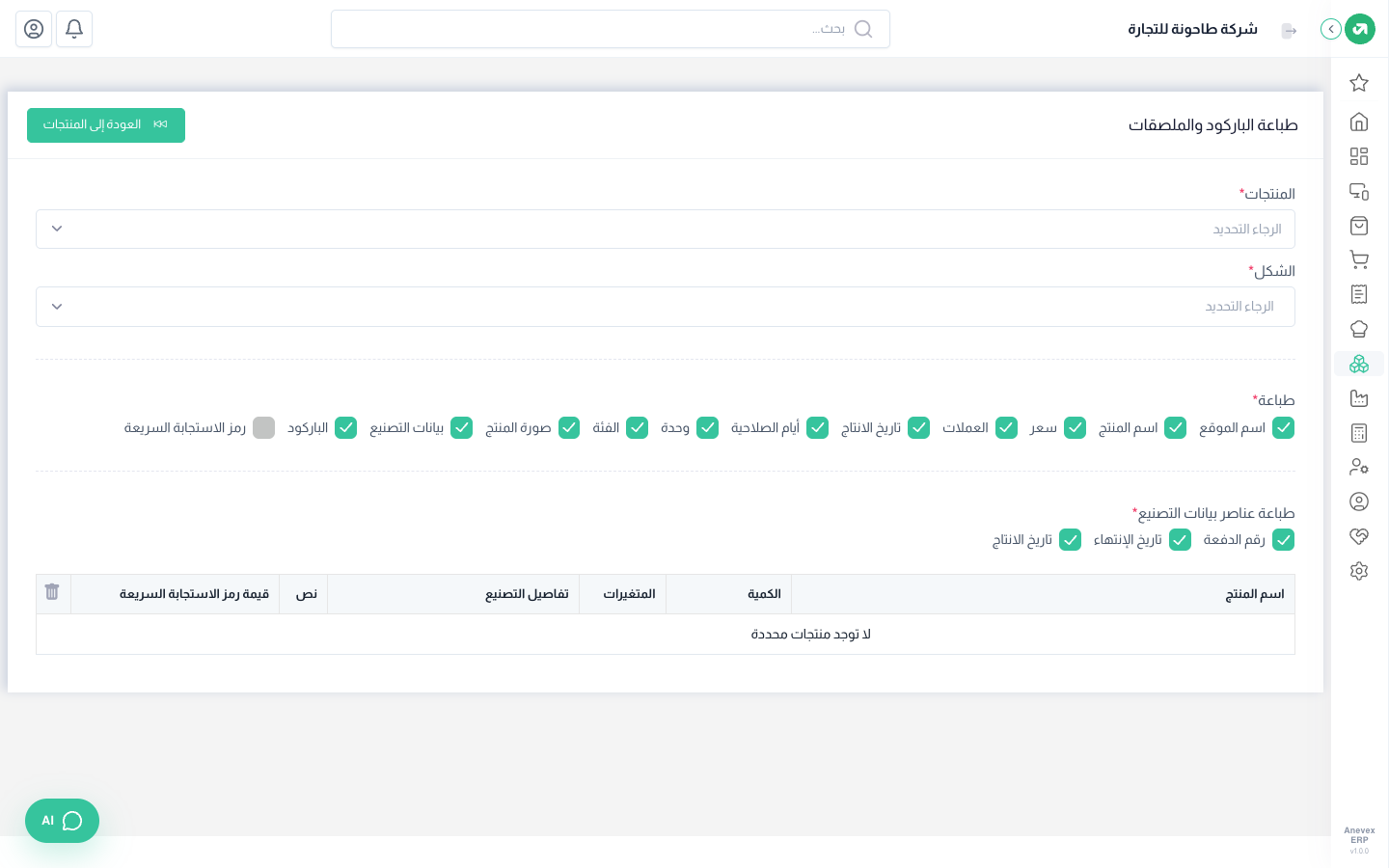Toggle the الفئة checkbox
This screenshot has height=868, width=1389.
[638, 427]
